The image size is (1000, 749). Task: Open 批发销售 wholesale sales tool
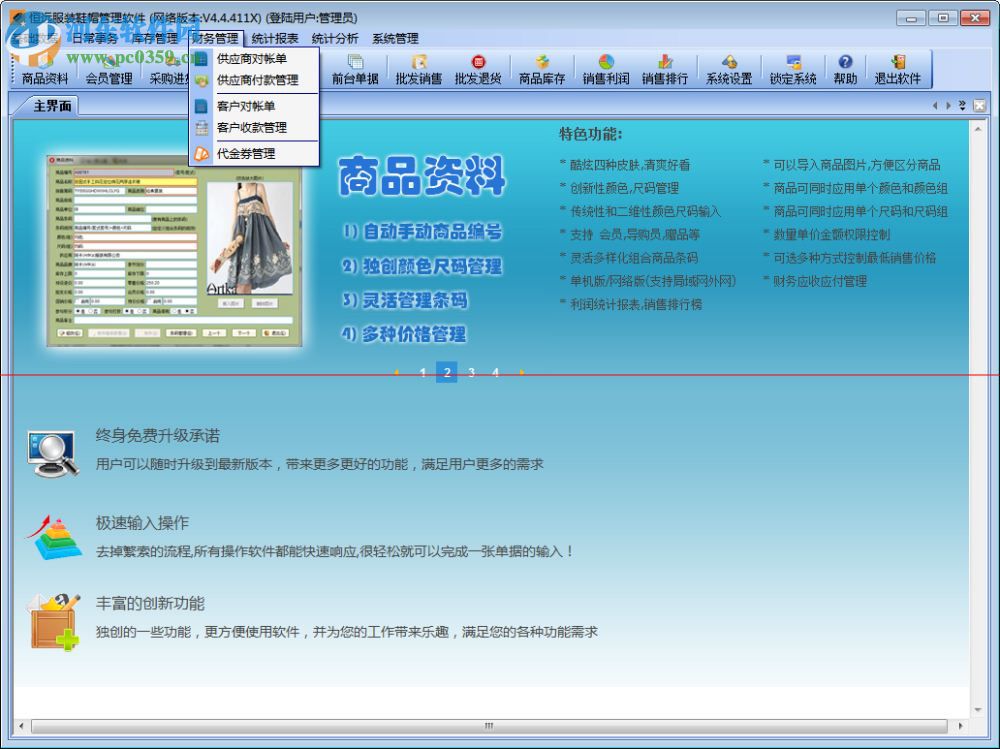(420, 72)
